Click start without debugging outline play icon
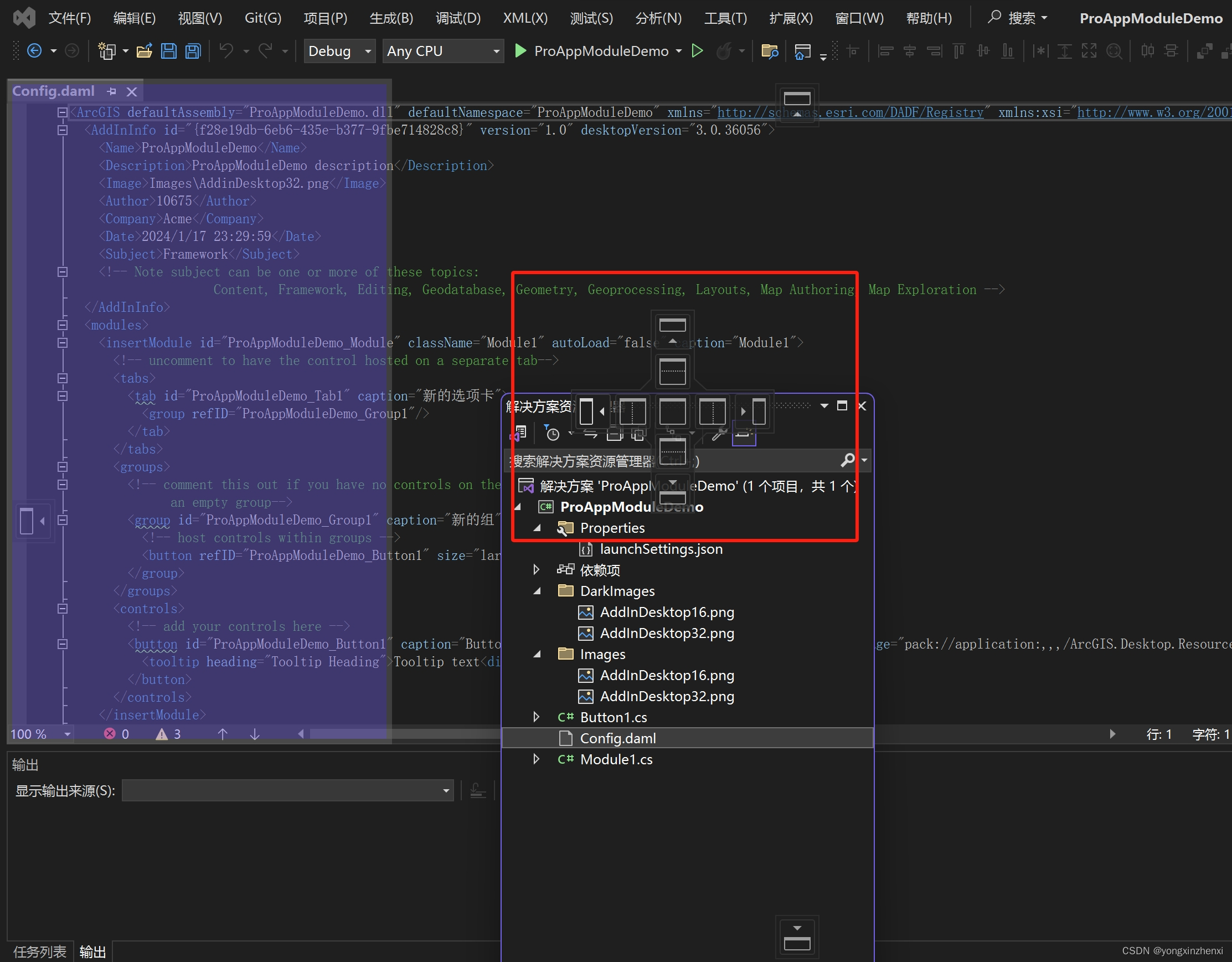This screenshot has width=1232, height=962. click(698, 52)
